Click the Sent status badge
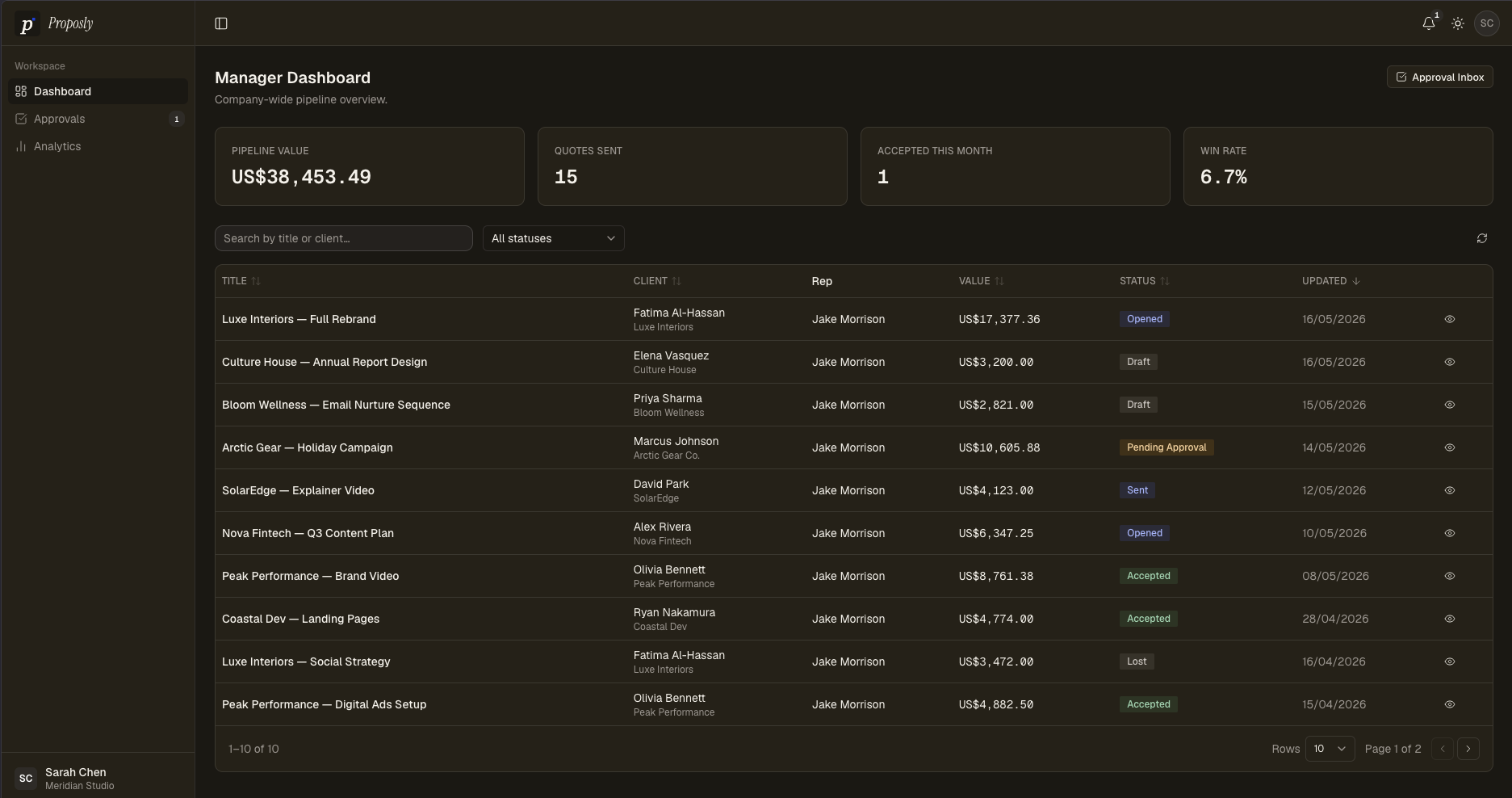 (1137, 490)
